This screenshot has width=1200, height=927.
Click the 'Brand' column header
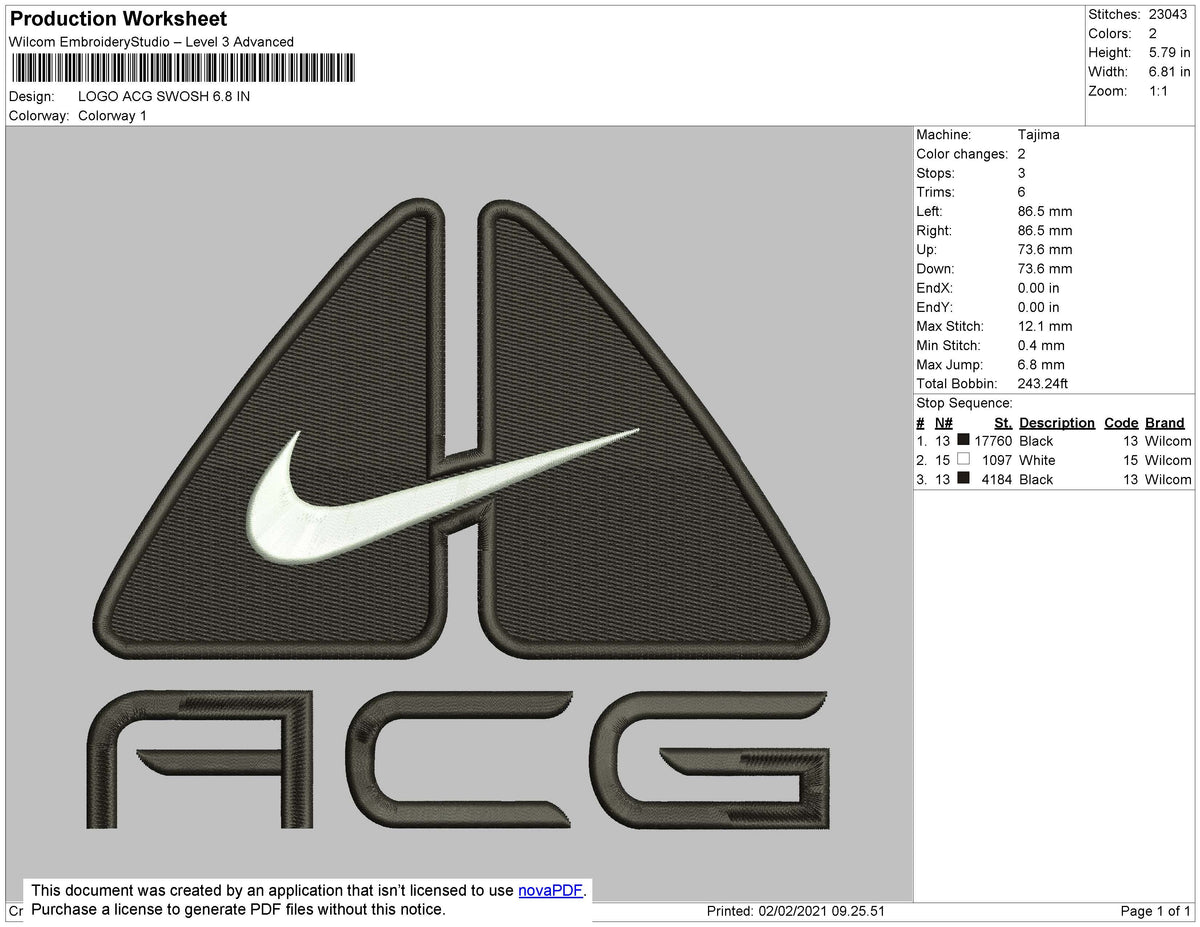[x=1165, y=423]
